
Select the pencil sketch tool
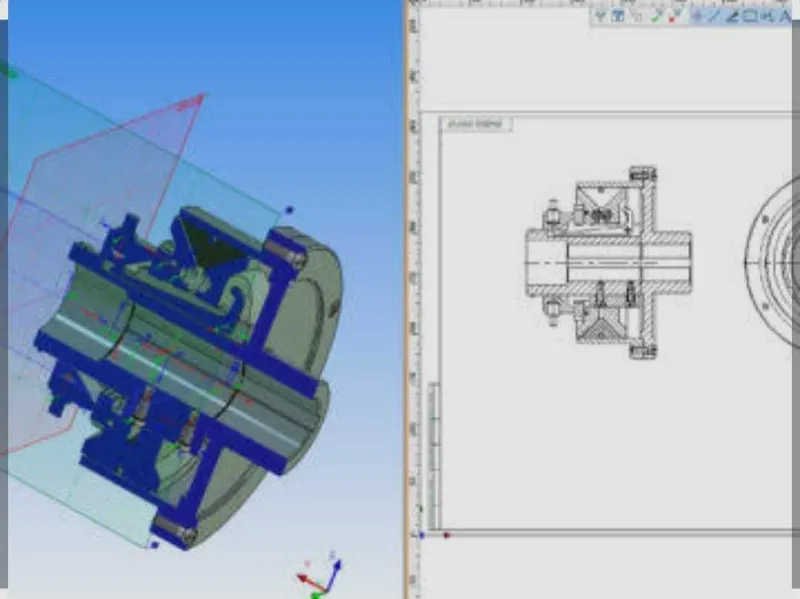pyautogui.click(x=732, y=16)
